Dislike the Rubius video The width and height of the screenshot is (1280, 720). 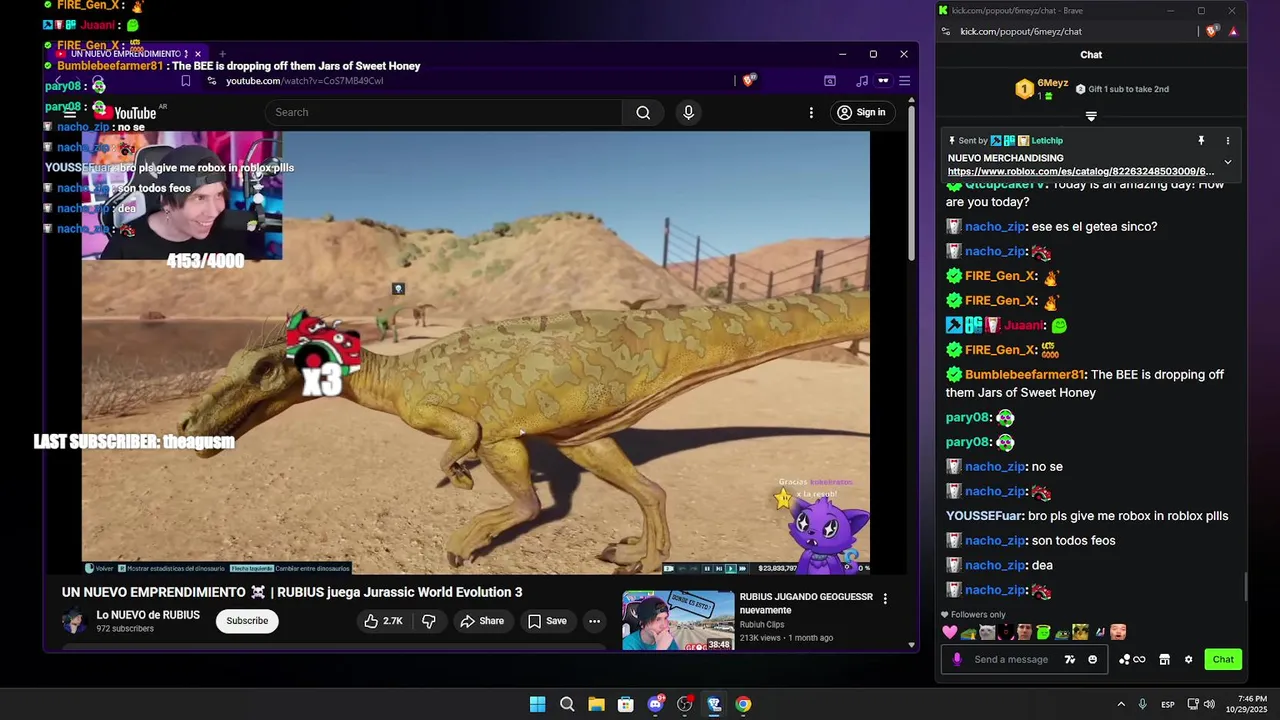[x=428, y=621]
